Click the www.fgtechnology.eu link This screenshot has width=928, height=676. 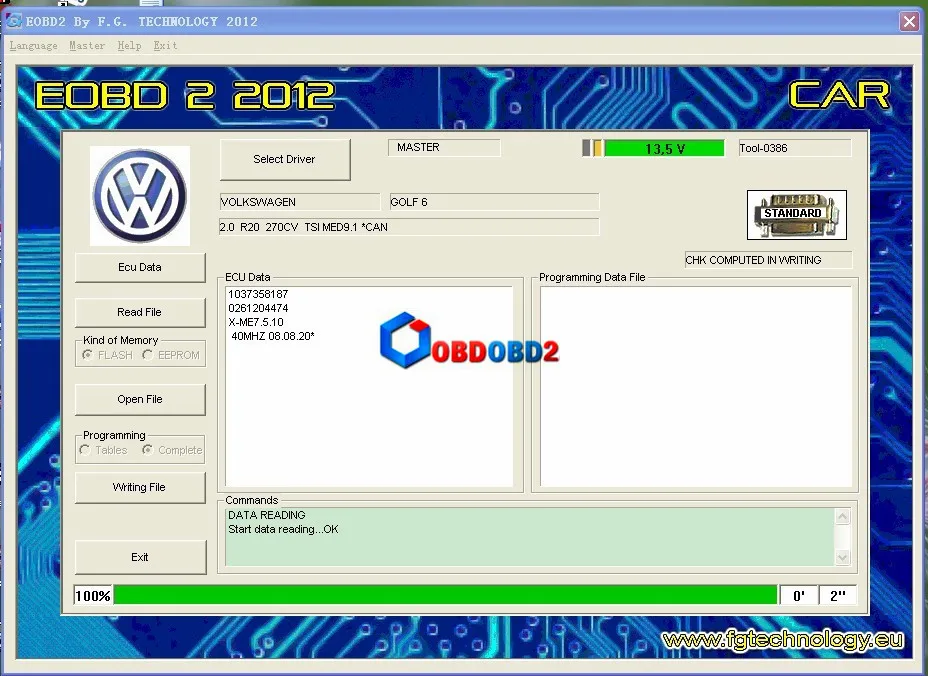coord(783,639)
